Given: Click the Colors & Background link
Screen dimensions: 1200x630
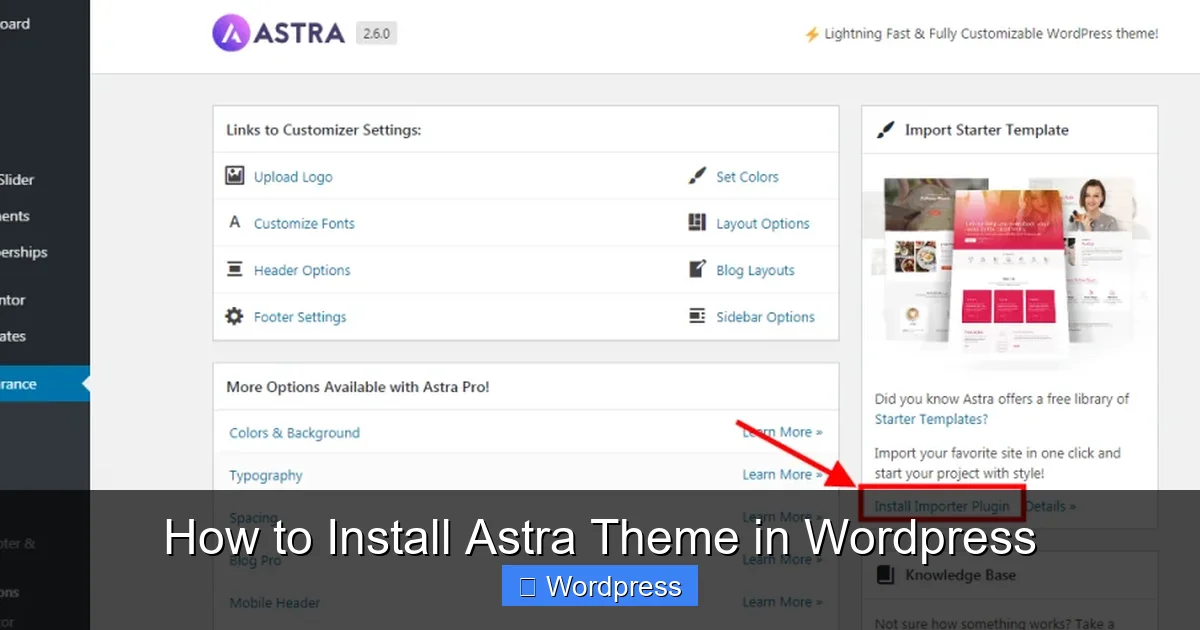Looking at the screenshot, I should pyautogui.click(x=294, y=433).
